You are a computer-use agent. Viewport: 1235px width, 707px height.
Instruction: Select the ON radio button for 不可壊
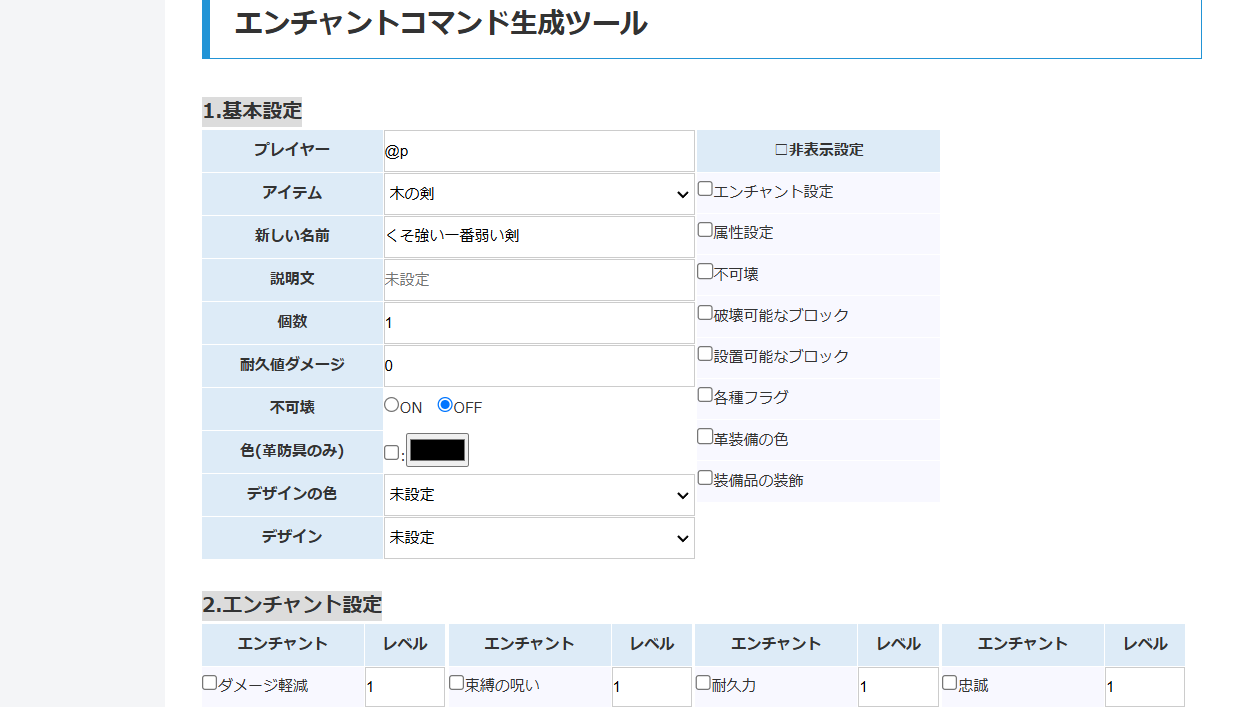click(391, 404)
